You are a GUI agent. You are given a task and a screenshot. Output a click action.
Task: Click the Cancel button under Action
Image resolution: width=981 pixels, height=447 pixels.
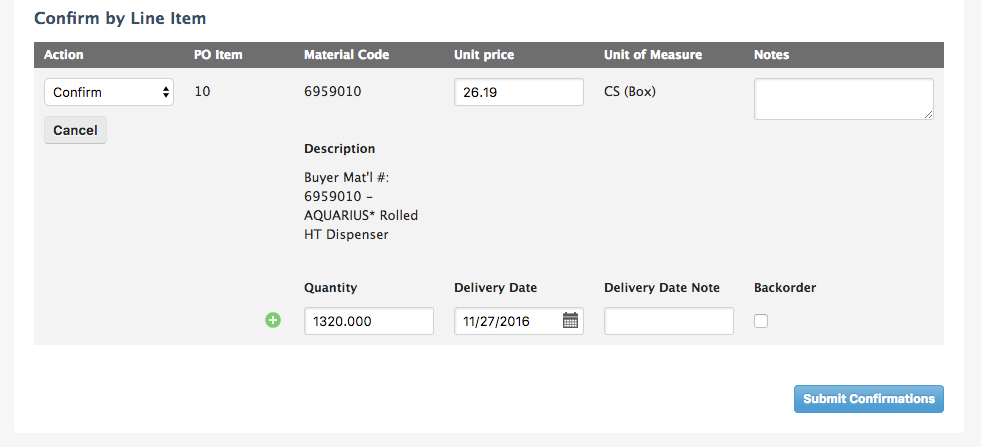coord(75,130)
